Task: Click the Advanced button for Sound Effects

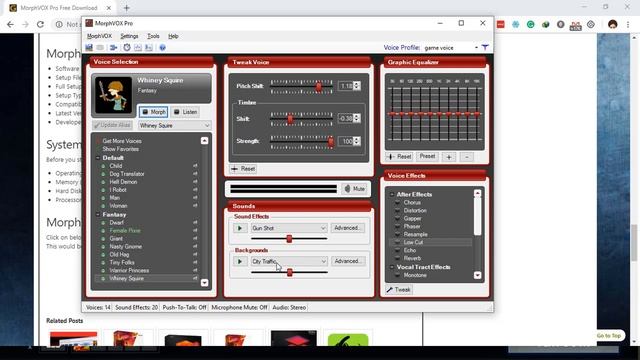Action: (x=347, y=228)
